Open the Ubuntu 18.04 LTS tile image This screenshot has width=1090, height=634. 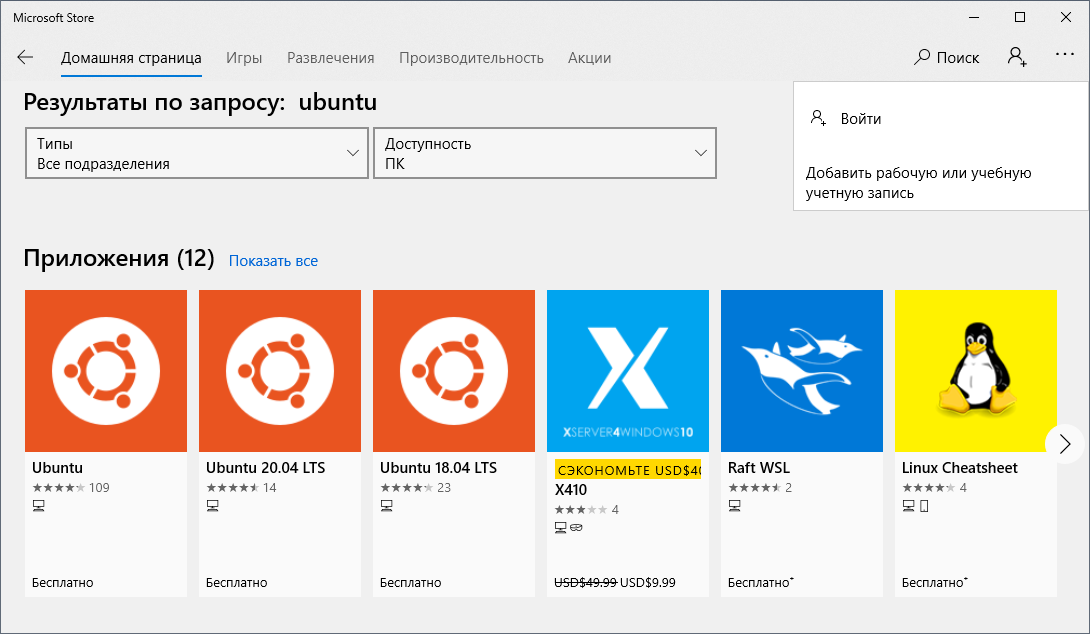454,371
